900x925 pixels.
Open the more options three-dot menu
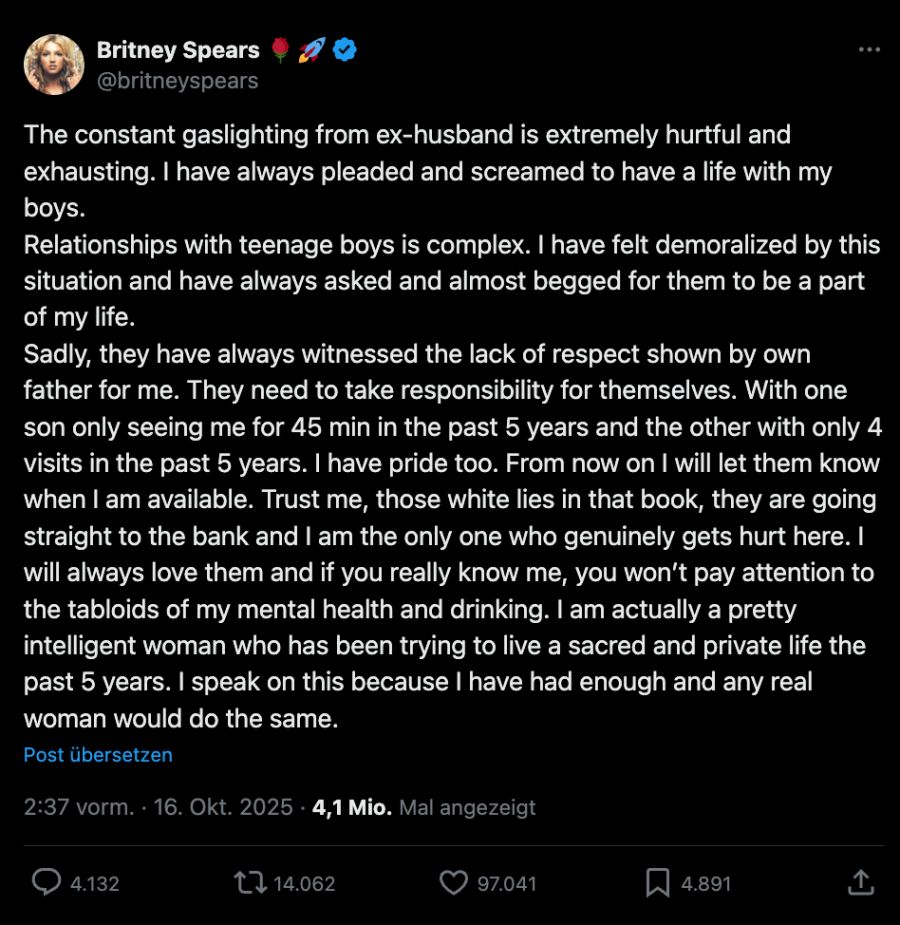pyautogui.click(x=869, y=50)
